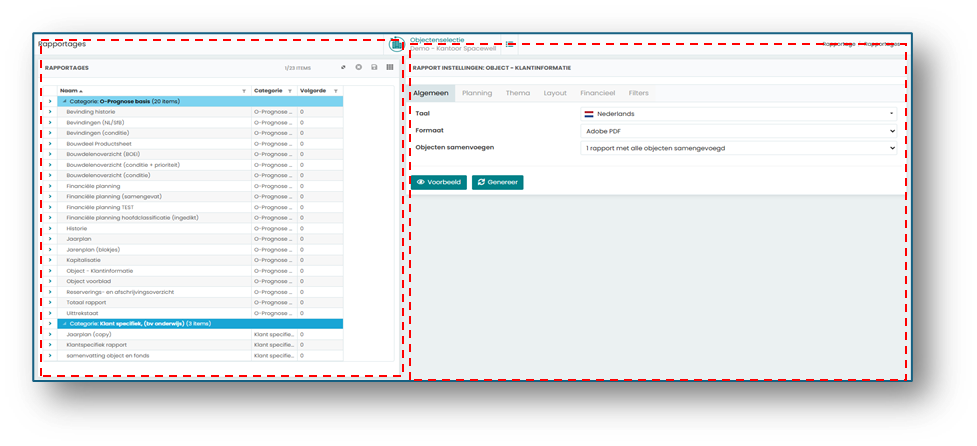
Task: Sort by the Volgorde column header
Action: tap(313, 91)
